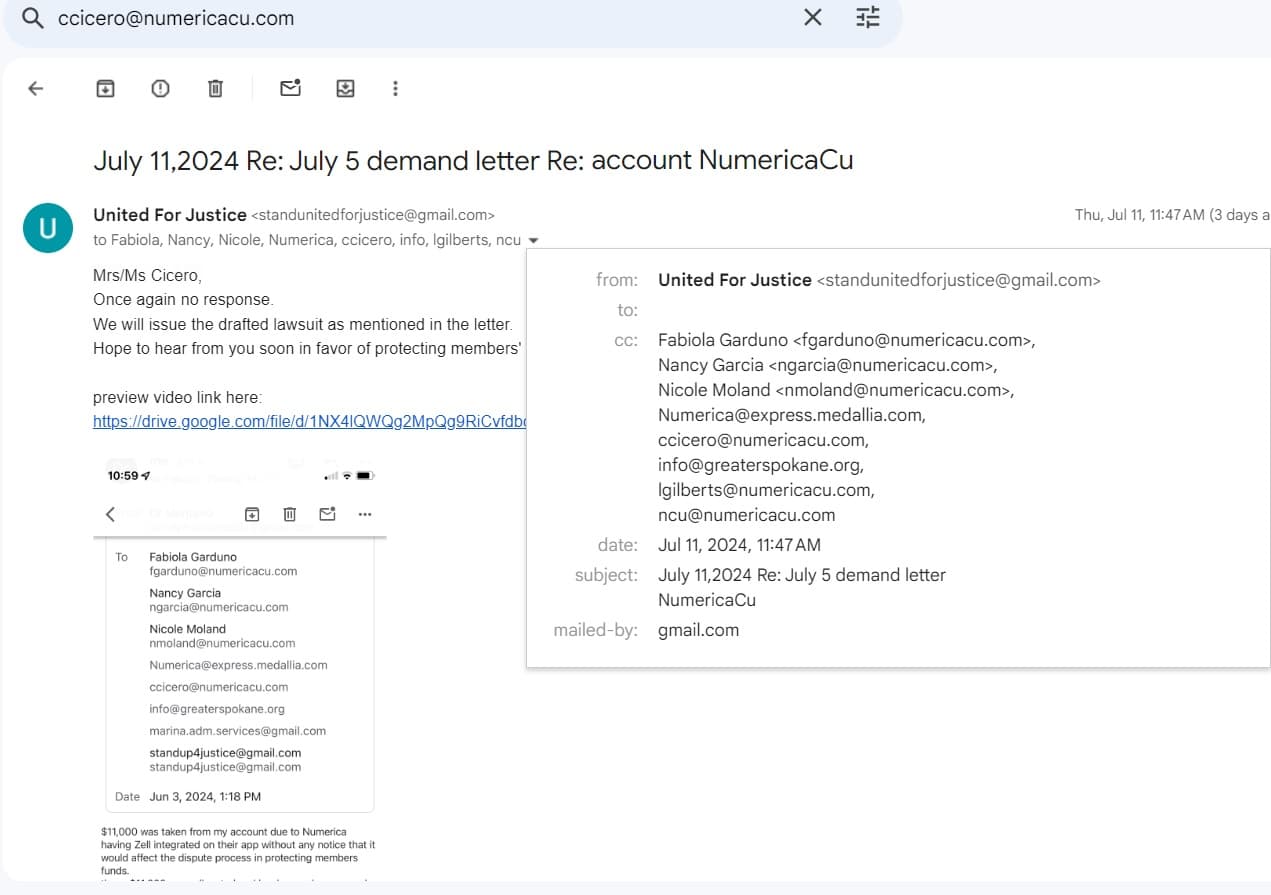This screenshot has height=895, width=1271.
Task: Open search filter options icon
Action: point(868,18)
